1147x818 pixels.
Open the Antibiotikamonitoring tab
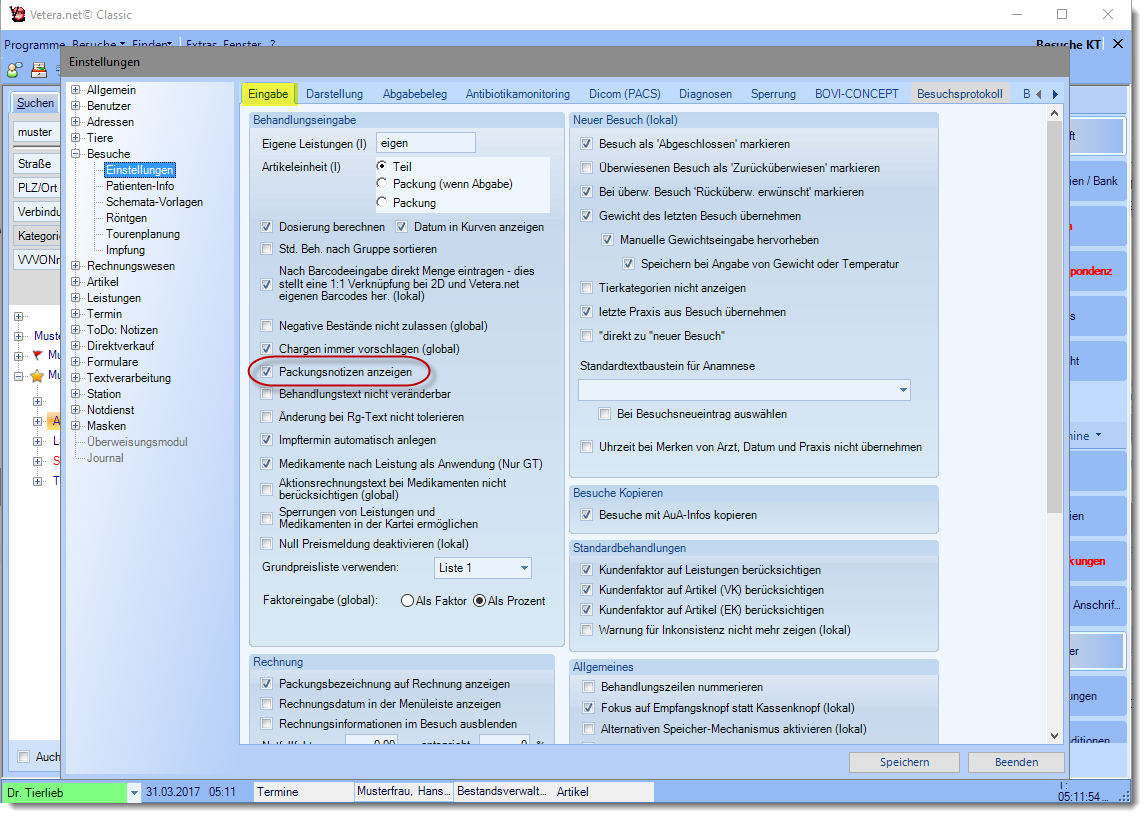tap(517, 94)
